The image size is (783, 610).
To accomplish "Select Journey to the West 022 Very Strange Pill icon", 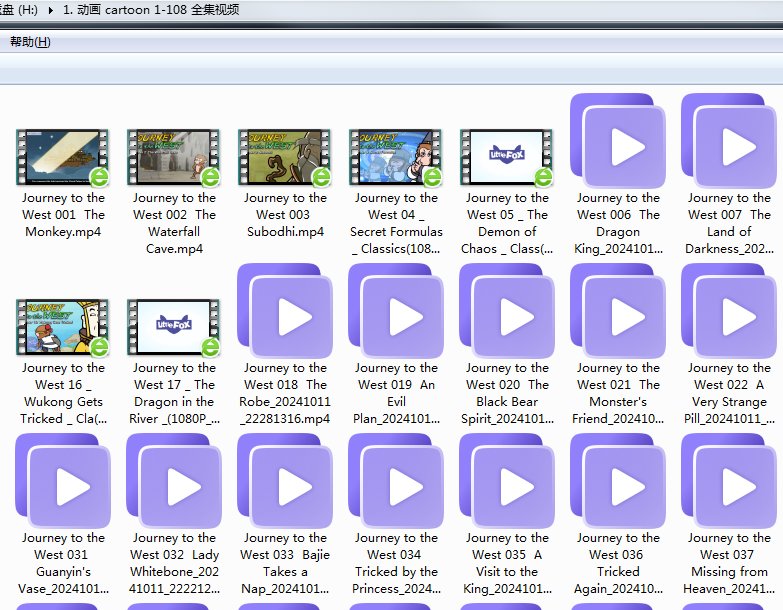I will 729,311.
